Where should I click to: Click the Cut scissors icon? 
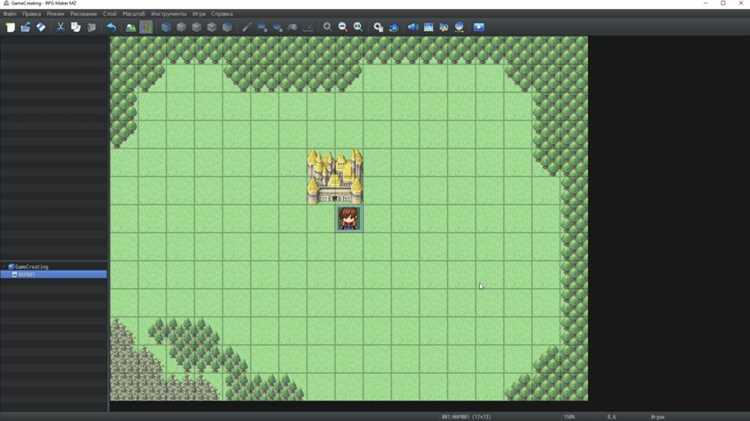click(60, 27)
